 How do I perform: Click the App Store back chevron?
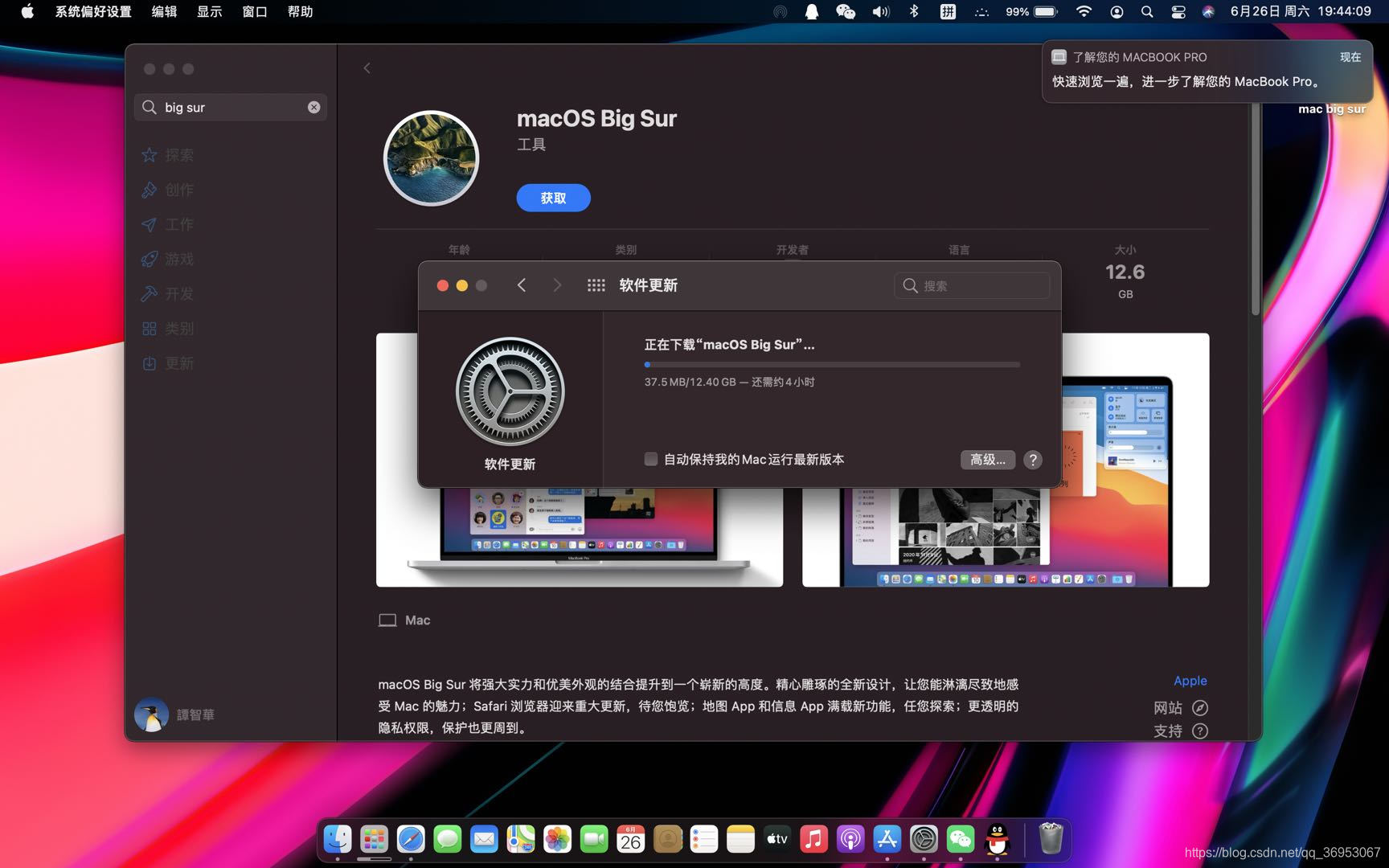tap(367, 68)
